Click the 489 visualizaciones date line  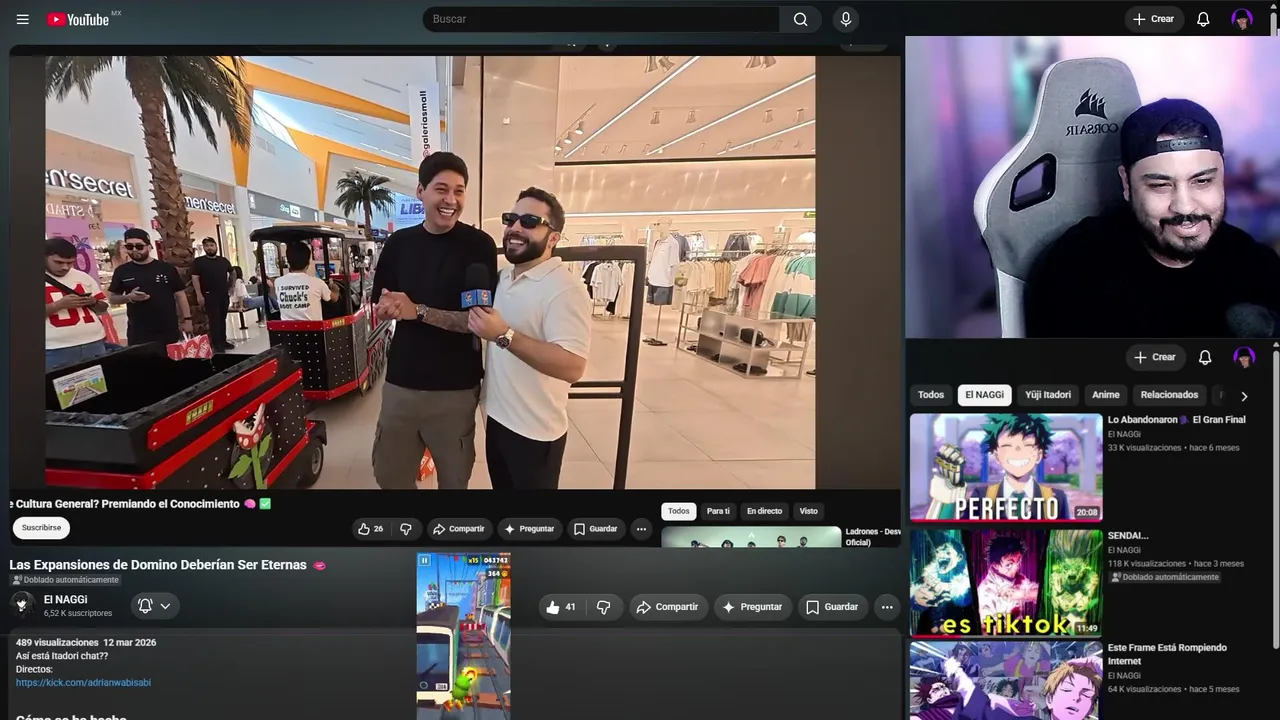click(x=86, y=642)
